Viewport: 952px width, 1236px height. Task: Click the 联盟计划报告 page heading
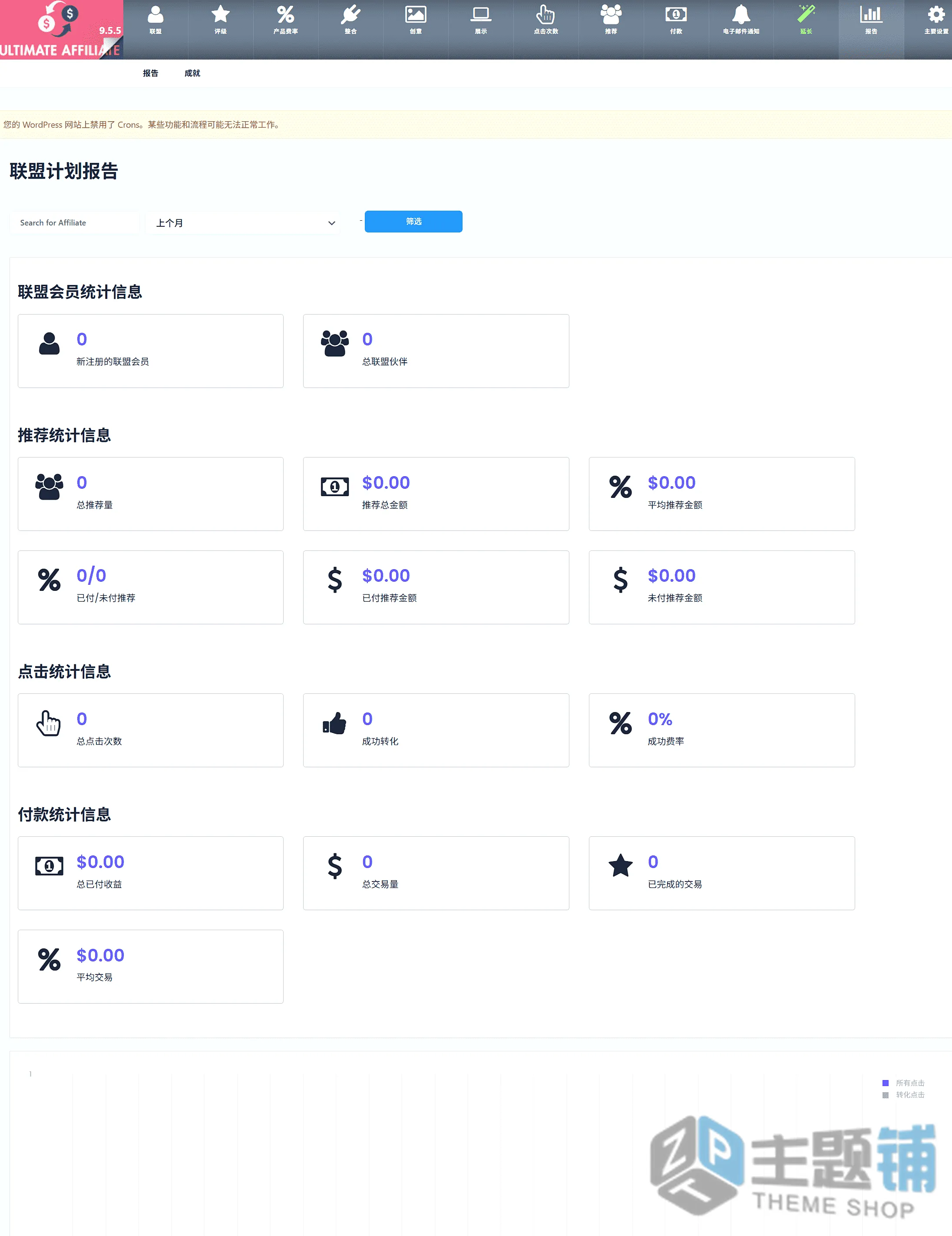pos(63,171)
